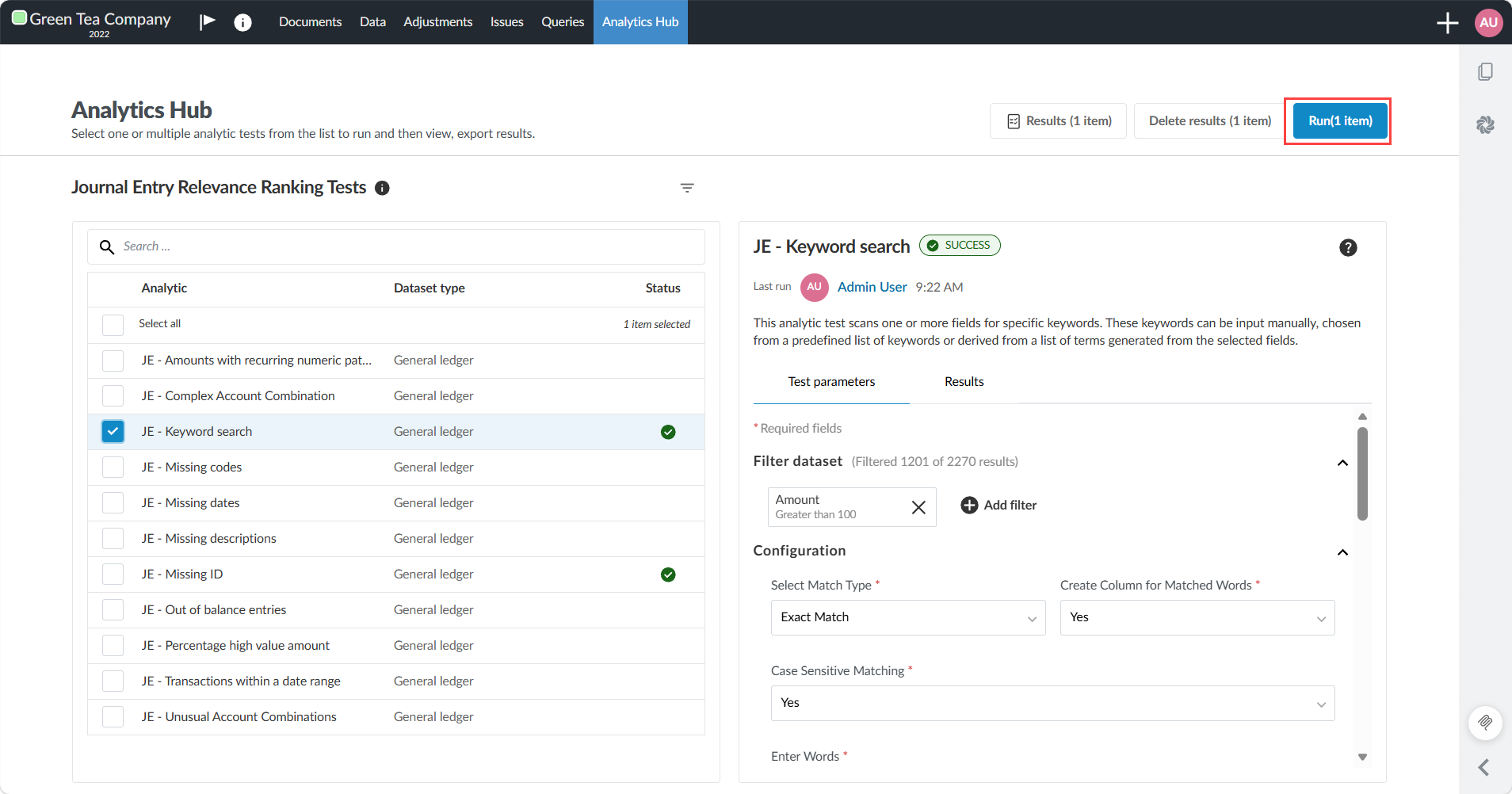Switch to the Results tab

click(964, 382)
